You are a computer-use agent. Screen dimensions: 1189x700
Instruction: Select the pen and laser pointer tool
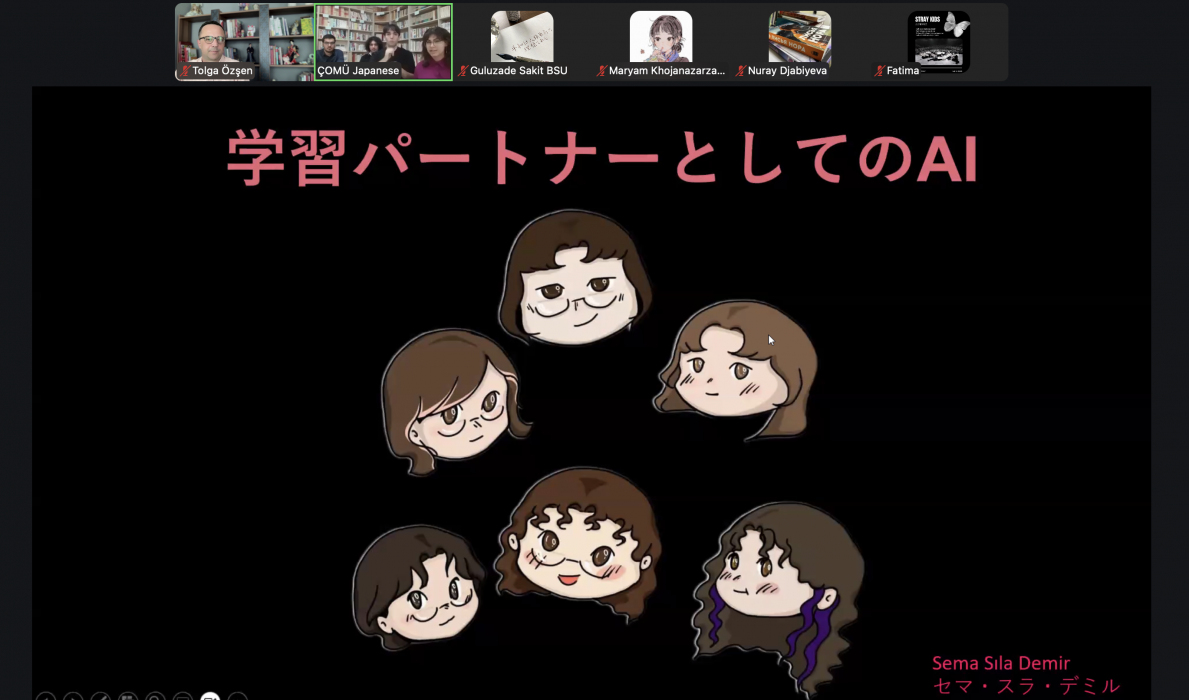tap(100, 697)
